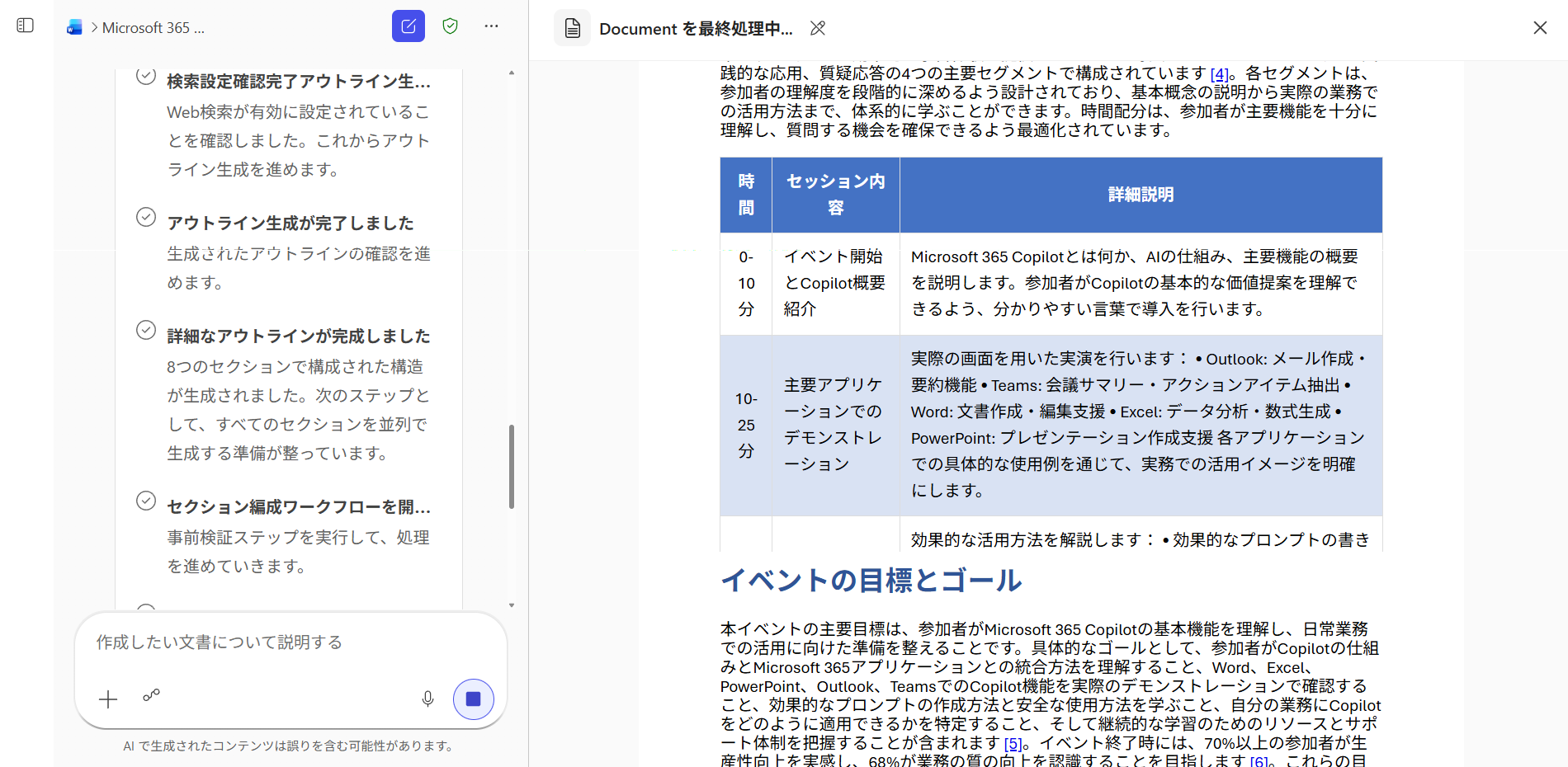This screenshot has height=767, width=1568.
Task: Open citation link [5] in document
Action: pos(1013,744)
